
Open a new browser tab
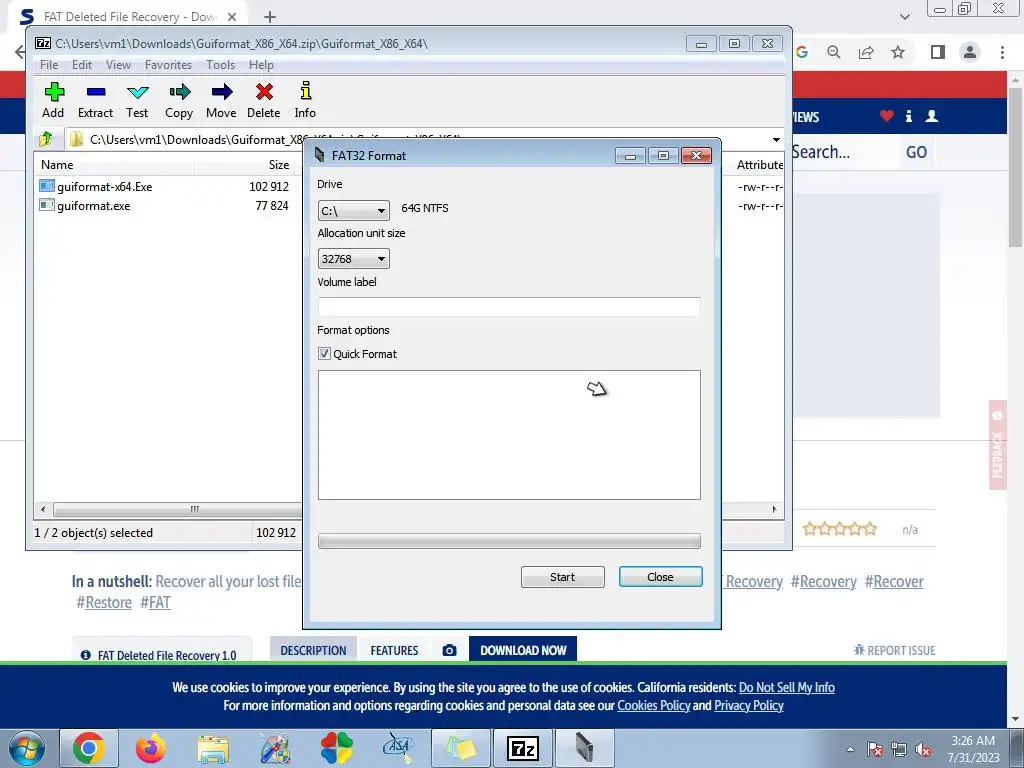(270, 17)
